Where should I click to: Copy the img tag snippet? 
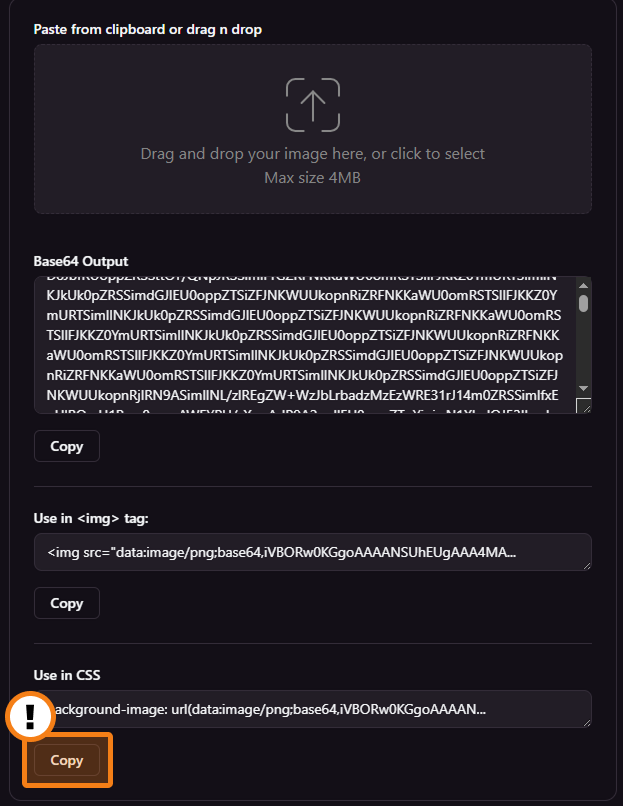click(x=67, y=603)
